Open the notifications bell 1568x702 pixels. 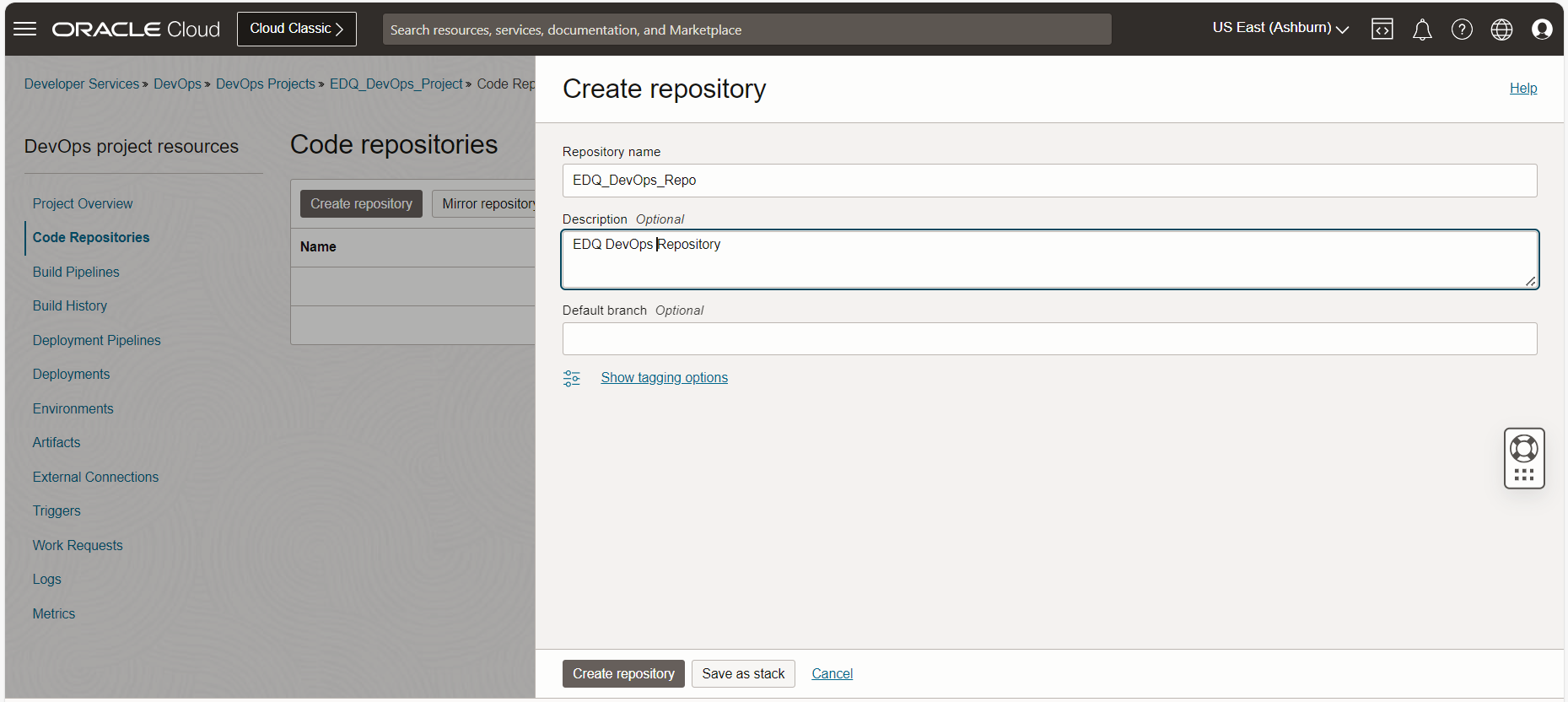pos(1422,30)
